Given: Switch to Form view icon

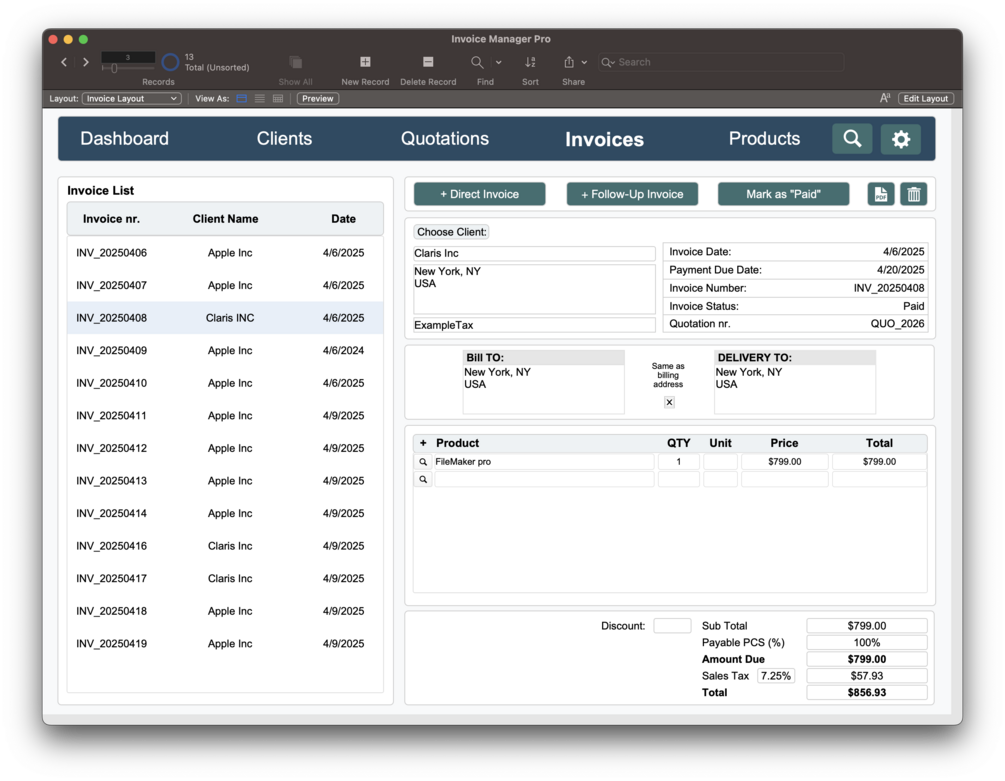Looking at the screenshot, I should pyautogui.click(x=242, y=99).
